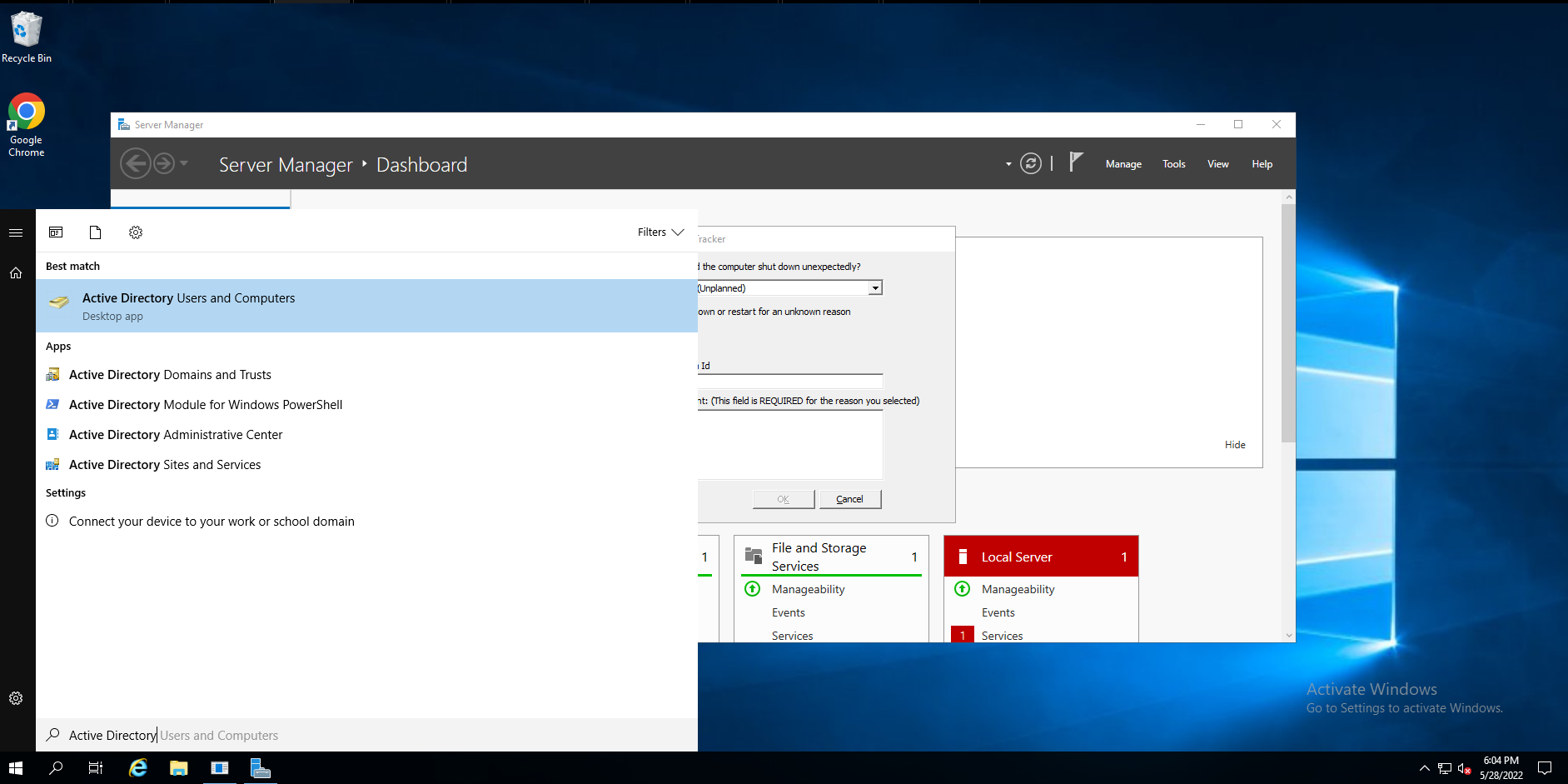Switch to Server Manager taskbar icon
Viewport: 1568px width, 784px height.
point(260,768)
